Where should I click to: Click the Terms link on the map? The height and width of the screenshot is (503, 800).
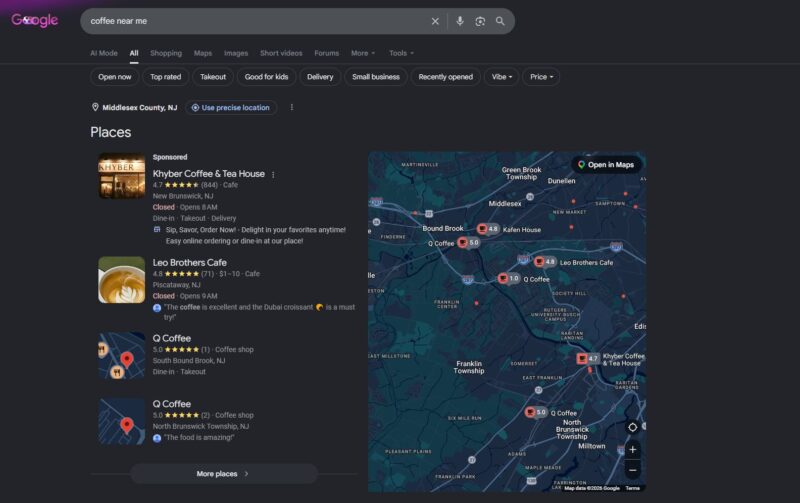[x=633, y=488]
